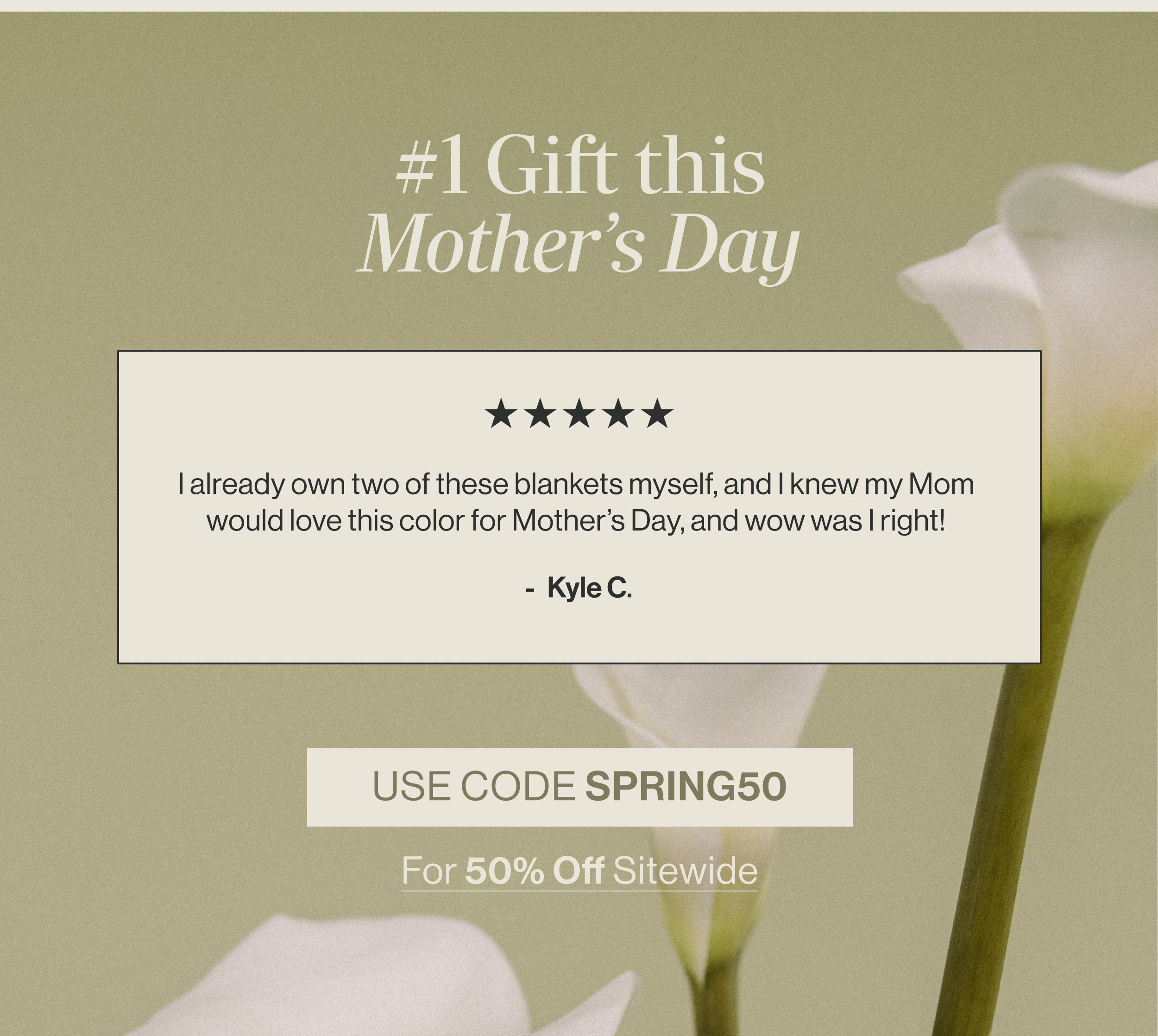Click the second rating star
The height and width of the screenshot is (1036, 1158).
pyautogui.click(x=540, y=414)
